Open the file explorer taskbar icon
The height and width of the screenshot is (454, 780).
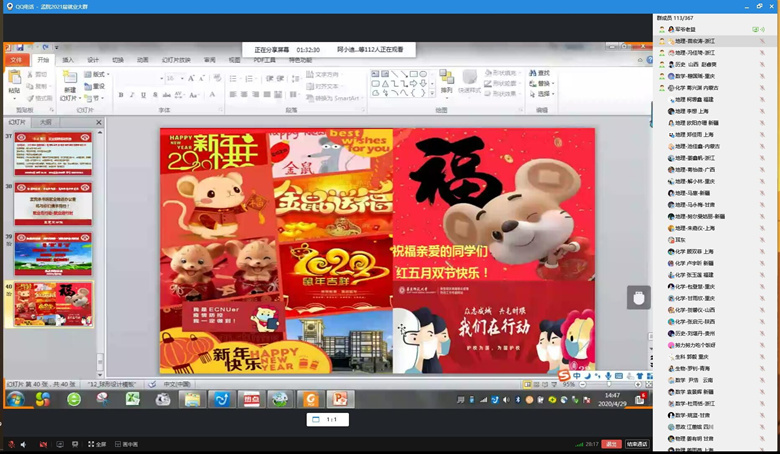192,399
